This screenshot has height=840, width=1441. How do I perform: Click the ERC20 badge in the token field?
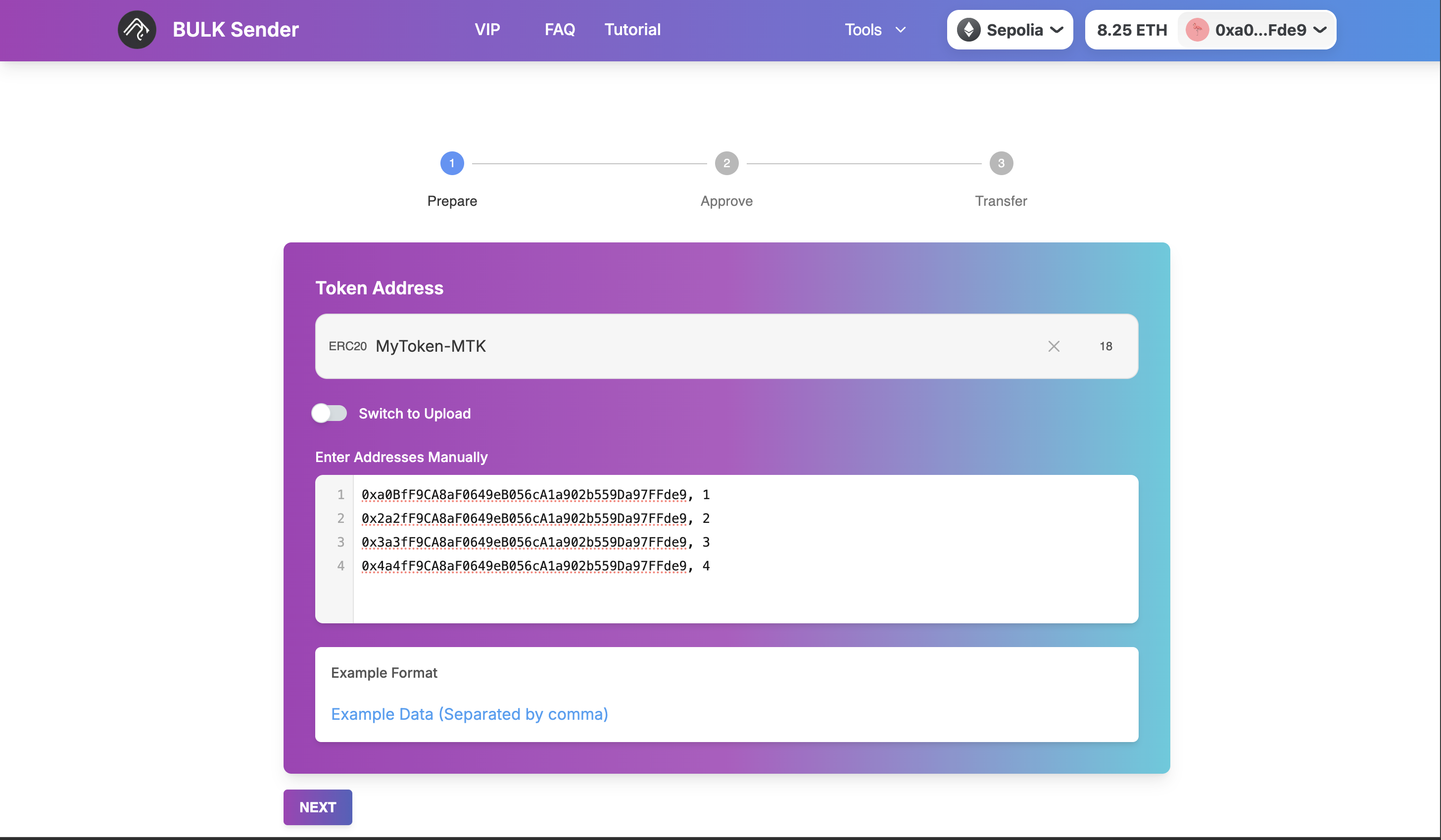pos(348,346)
